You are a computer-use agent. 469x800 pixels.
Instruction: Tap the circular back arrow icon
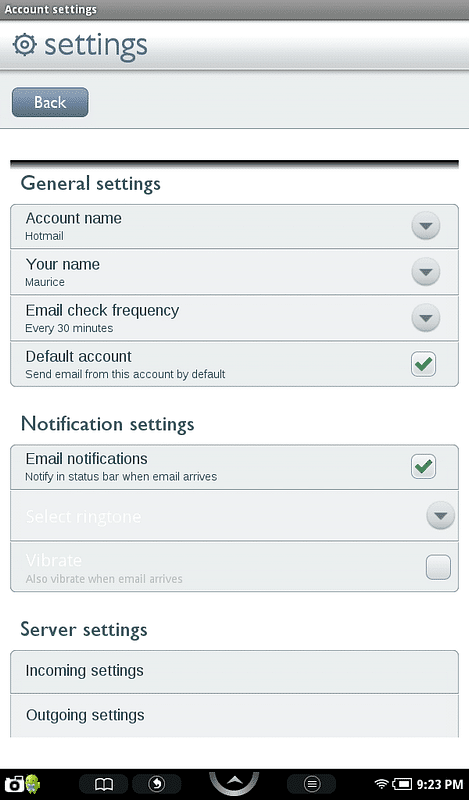click(156, 784)
